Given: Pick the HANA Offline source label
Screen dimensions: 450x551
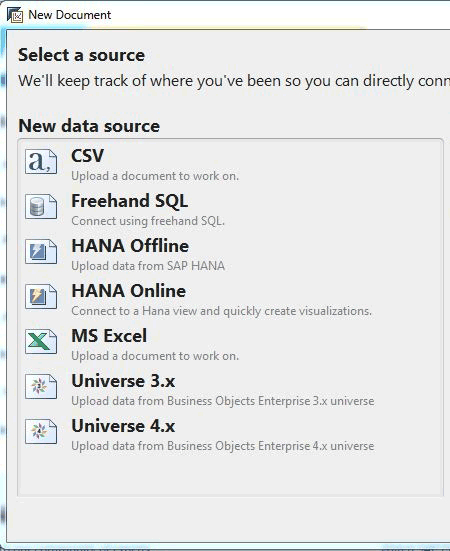Looking at the screenshot, I should (x=130, y=246).
